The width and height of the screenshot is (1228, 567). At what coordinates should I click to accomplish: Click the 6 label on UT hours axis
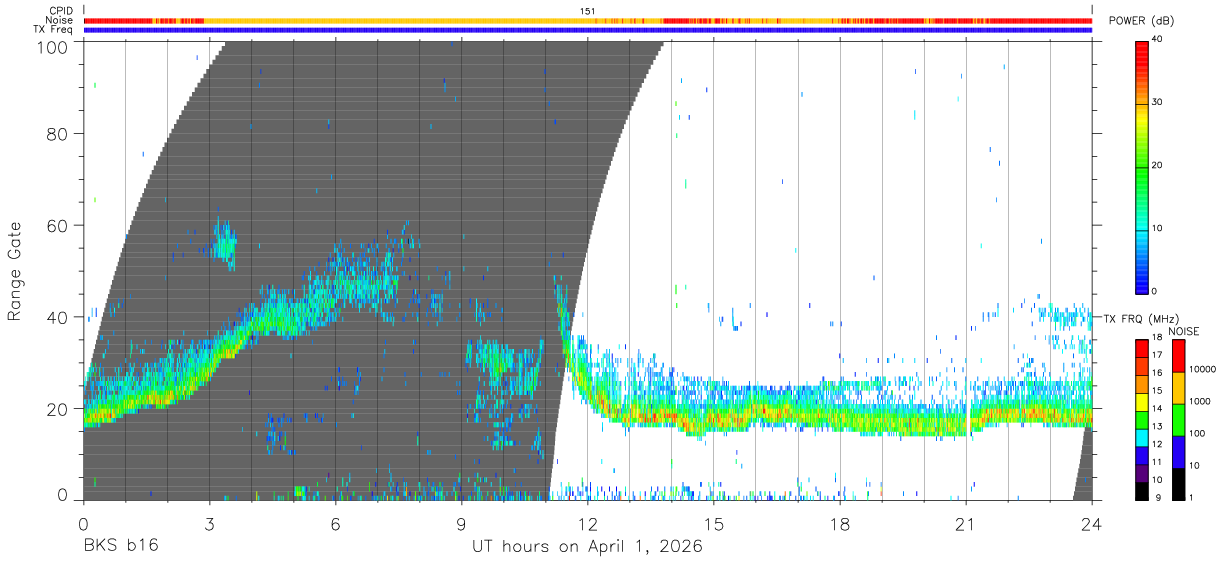tap(336, 523)
